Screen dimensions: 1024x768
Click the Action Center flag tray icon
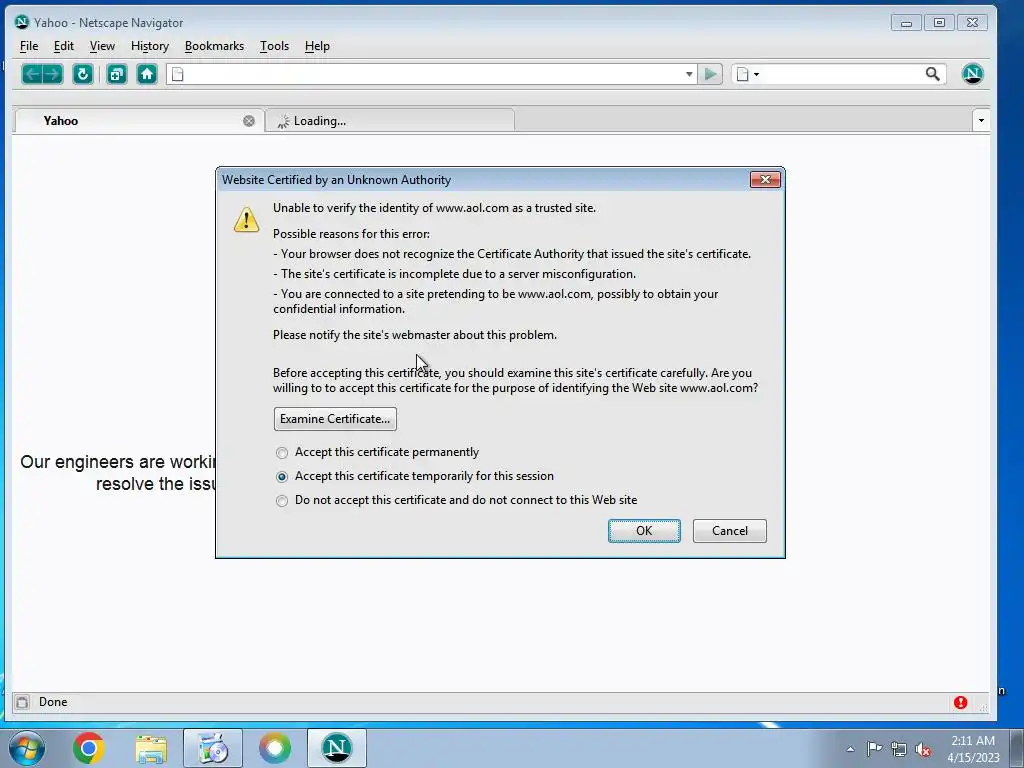click(x=874, y=749)
